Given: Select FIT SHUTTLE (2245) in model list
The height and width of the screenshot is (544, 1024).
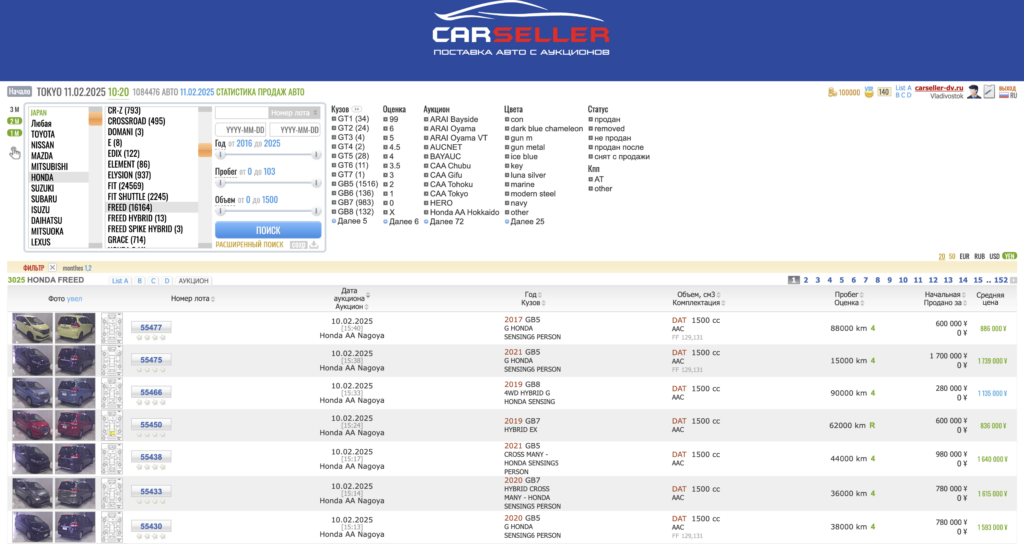Looking at the screenshot, I should pos(138,197).
